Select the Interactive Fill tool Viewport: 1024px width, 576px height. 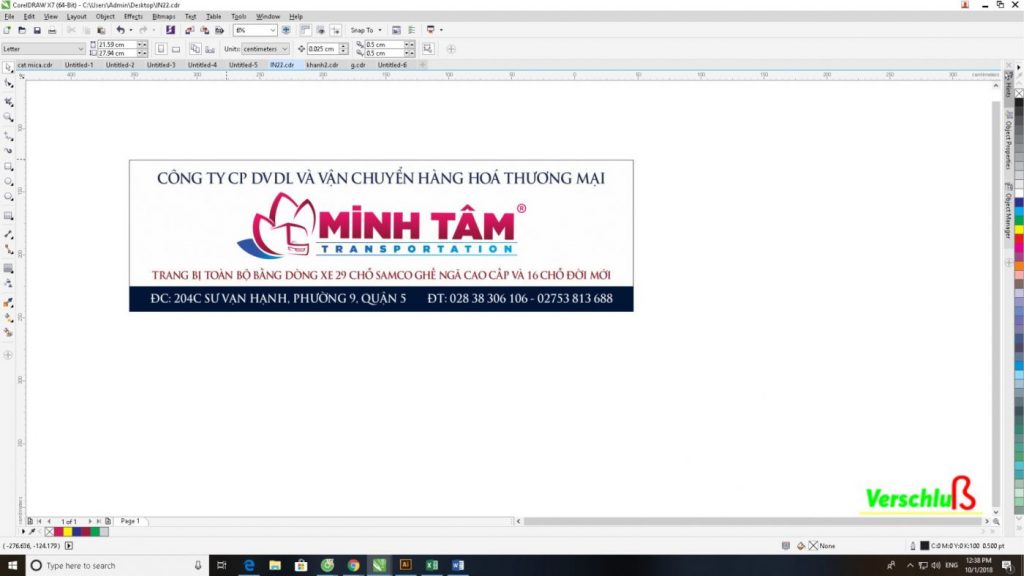pyautogui.click(x=8, y=318)
